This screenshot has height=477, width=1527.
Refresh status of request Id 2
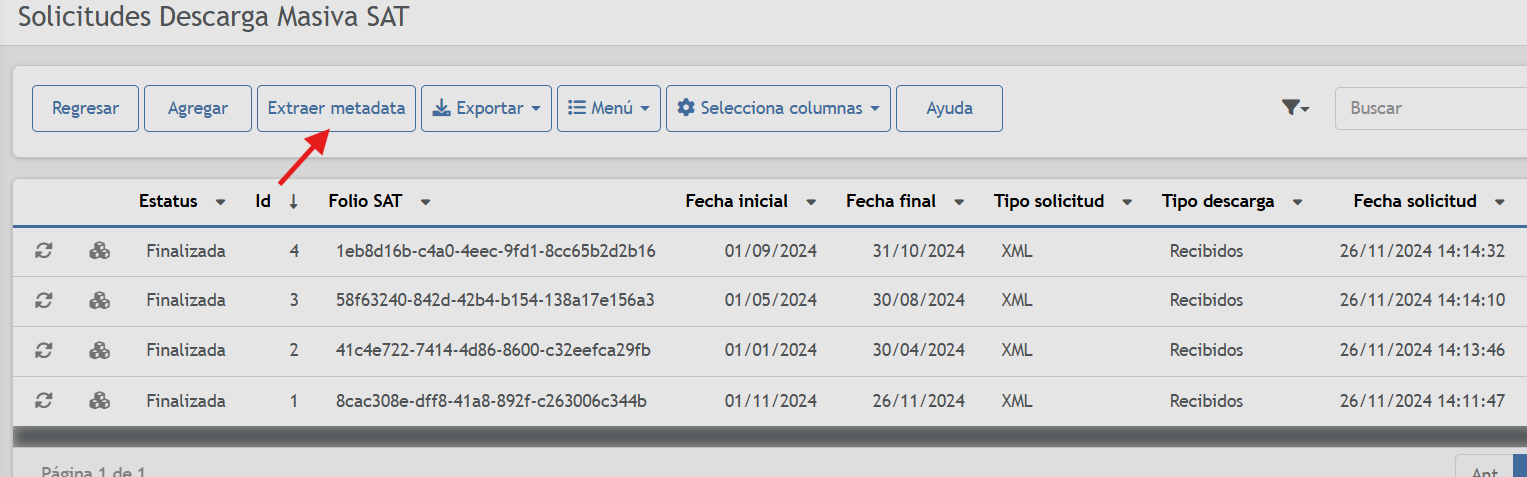pos(43,350)
